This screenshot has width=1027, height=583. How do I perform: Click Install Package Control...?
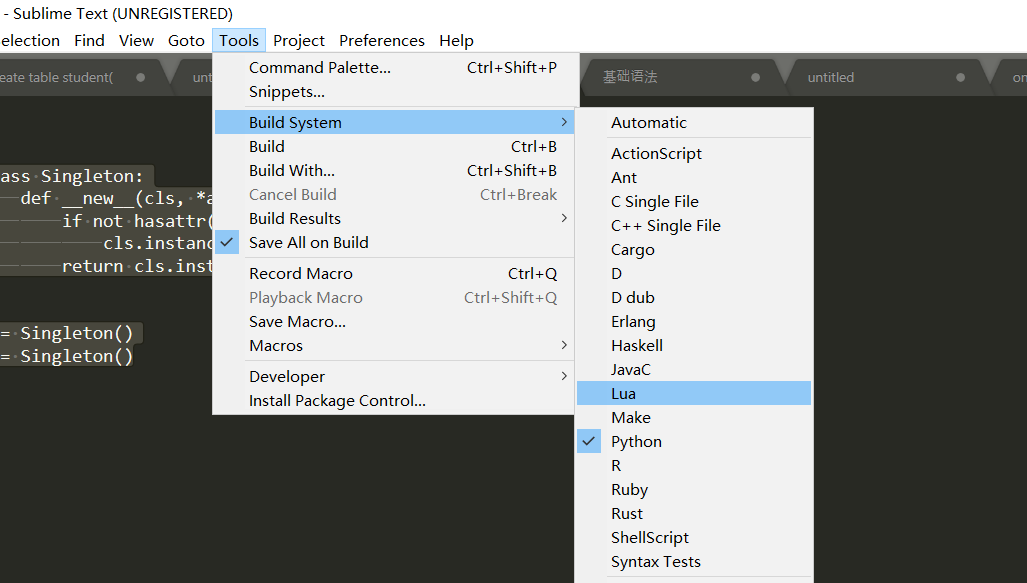tap(394, 400)
